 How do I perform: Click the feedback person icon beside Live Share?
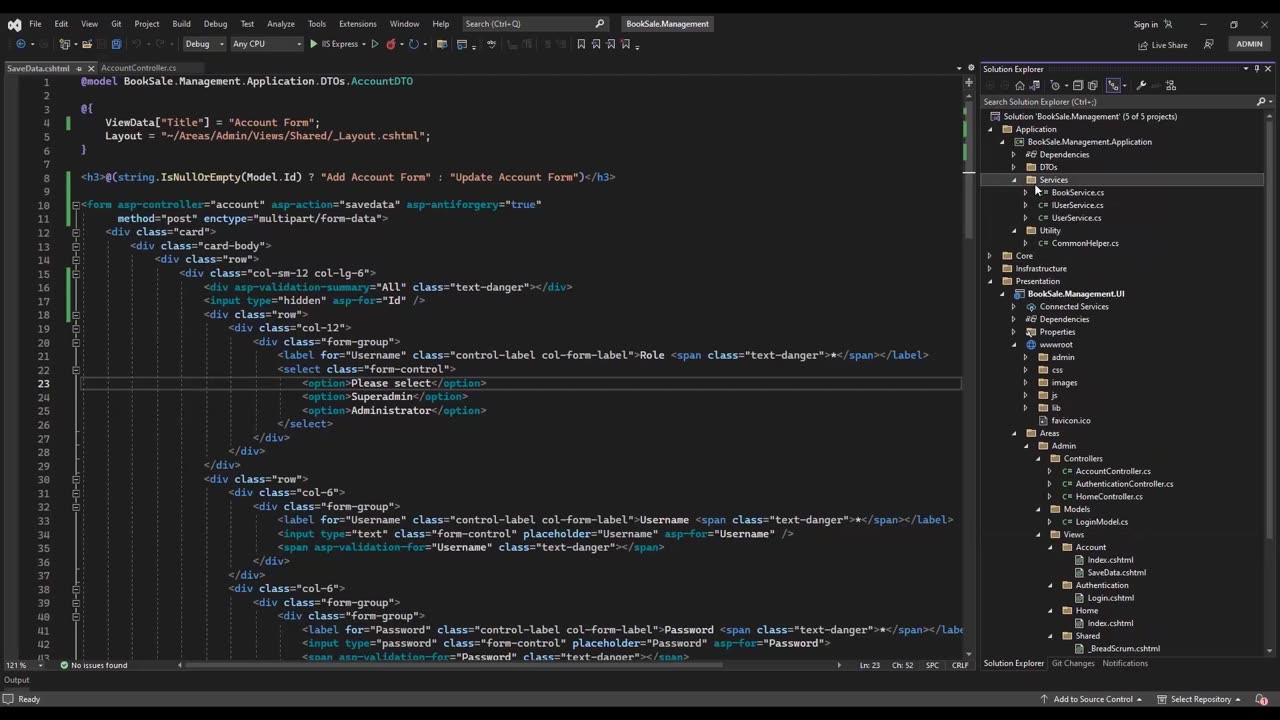[x=1209, y=44]
